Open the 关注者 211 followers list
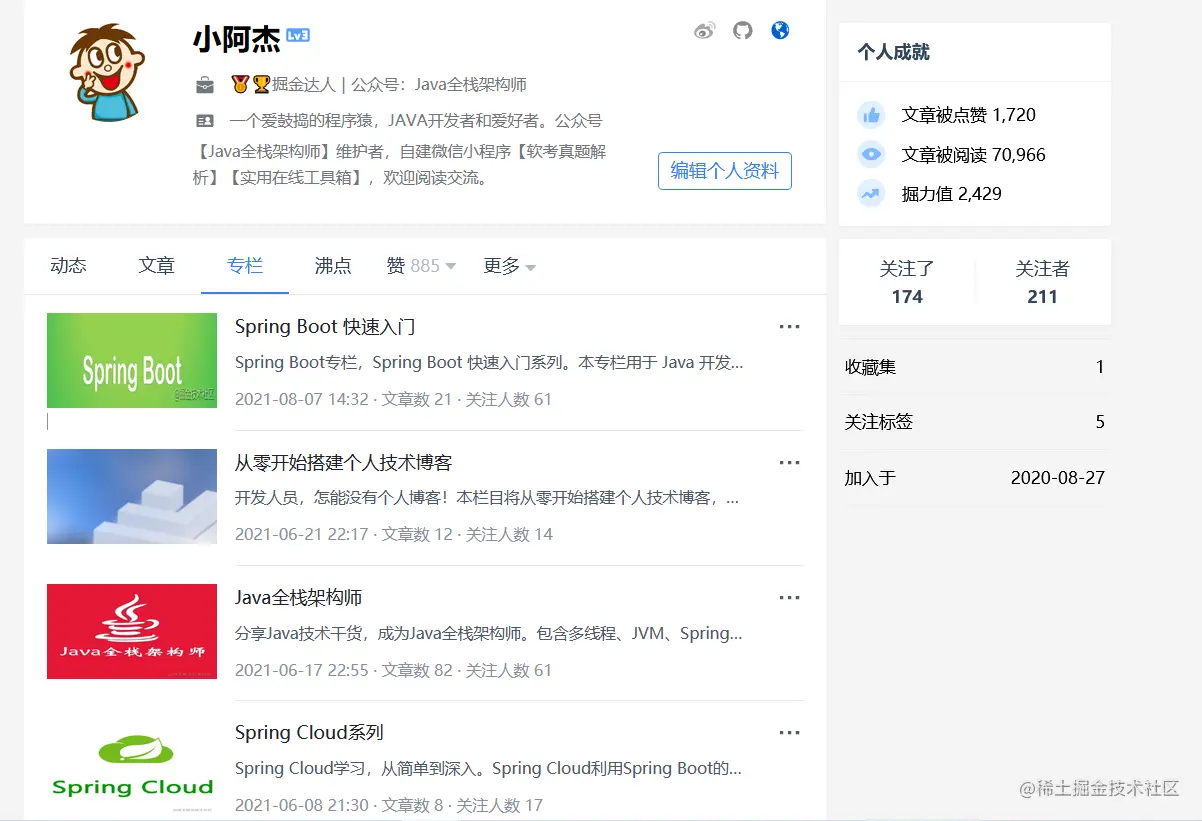Viewport: 1202px width, 821px height. click(x=1042, y=283)
